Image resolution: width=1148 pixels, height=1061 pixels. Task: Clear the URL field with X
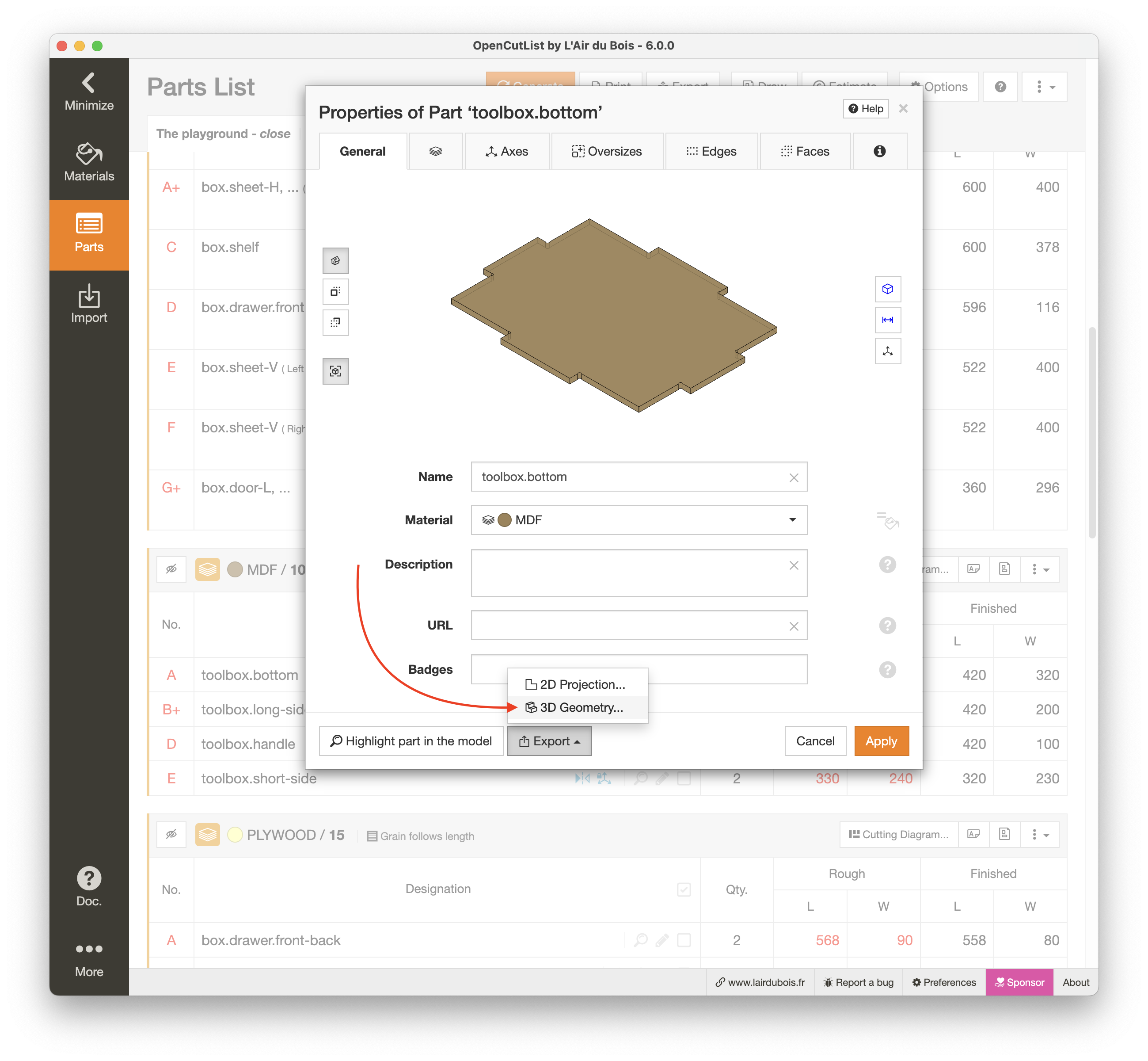pos(794,626)
